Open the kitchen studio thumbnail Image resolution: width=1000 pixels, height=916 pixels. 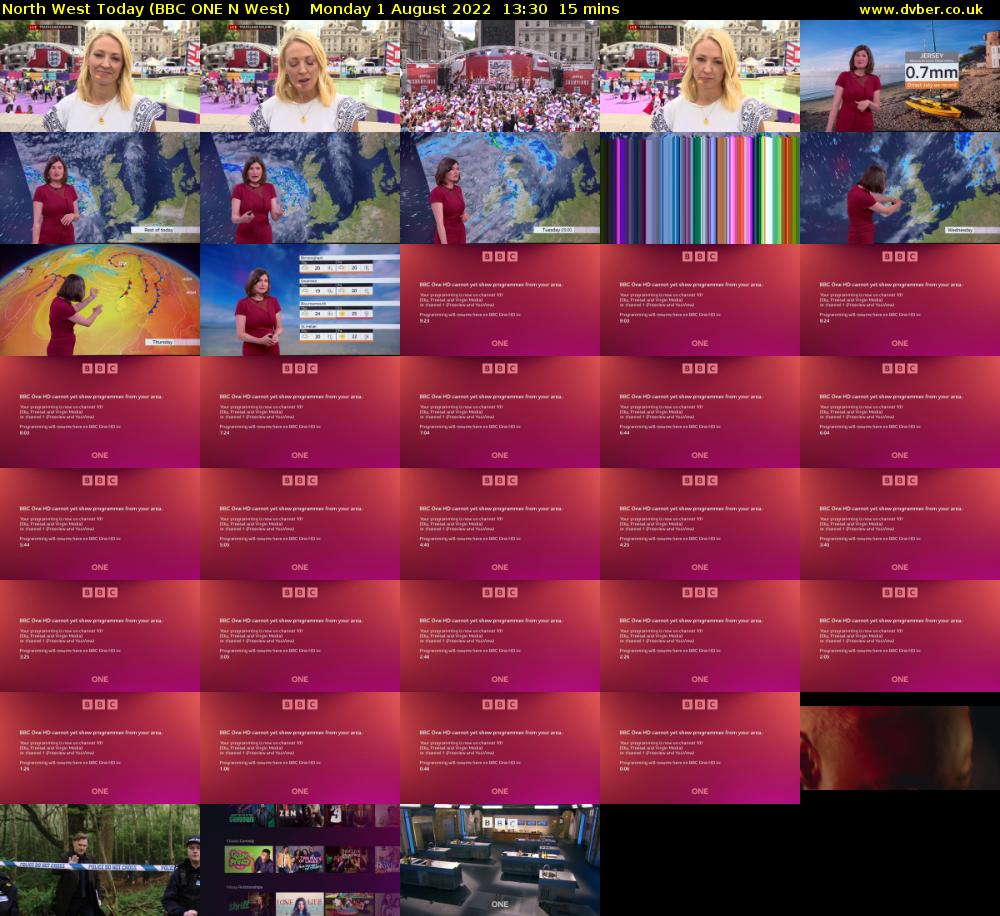[x=500, y=860]
